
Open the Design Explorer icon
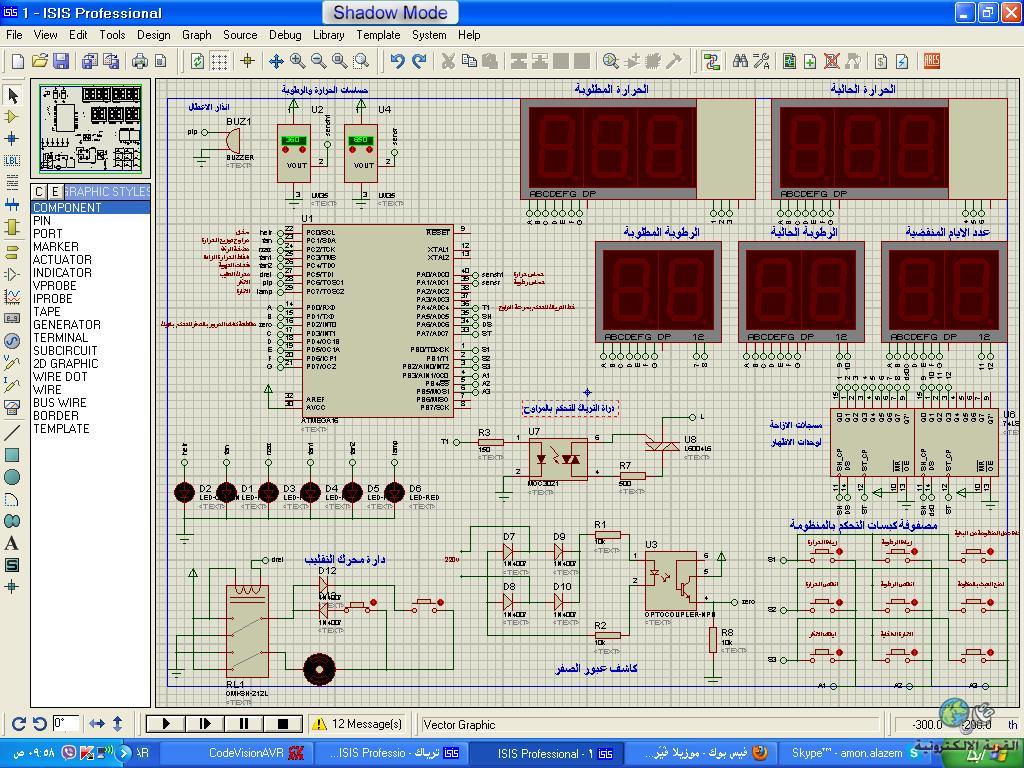[790, 61]
